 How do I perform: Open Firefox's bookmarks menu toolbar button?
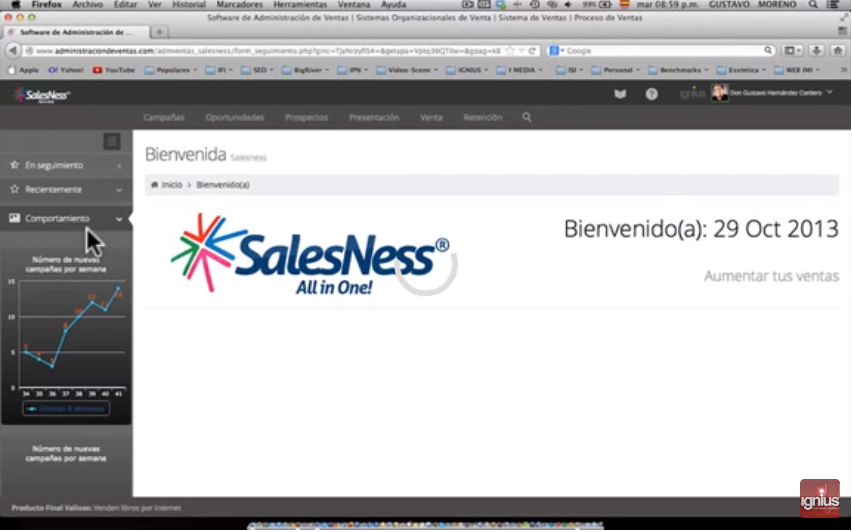(792, 51)
